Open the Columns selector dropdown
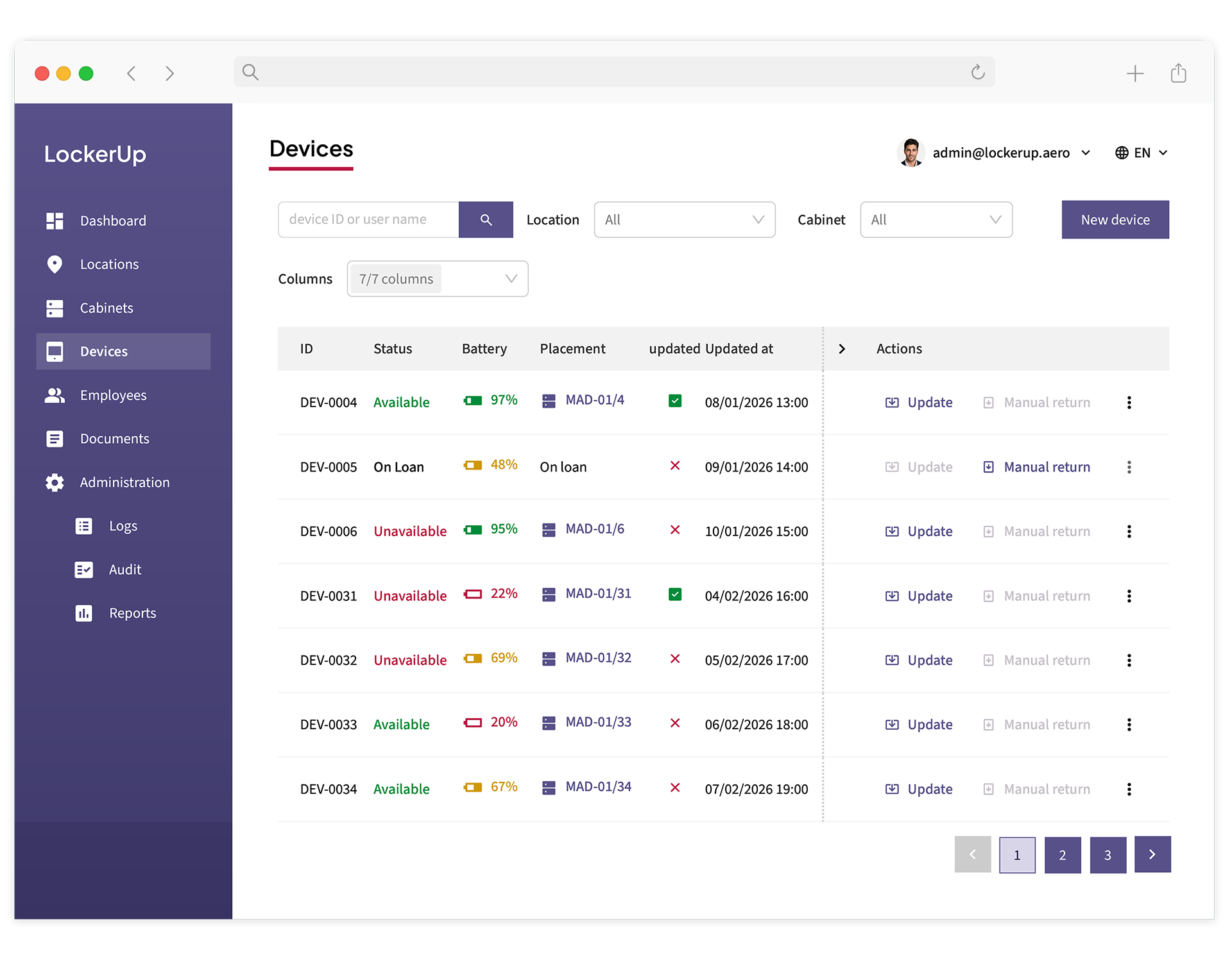The height and width of the screenshot is (962, 1232). 438,279
